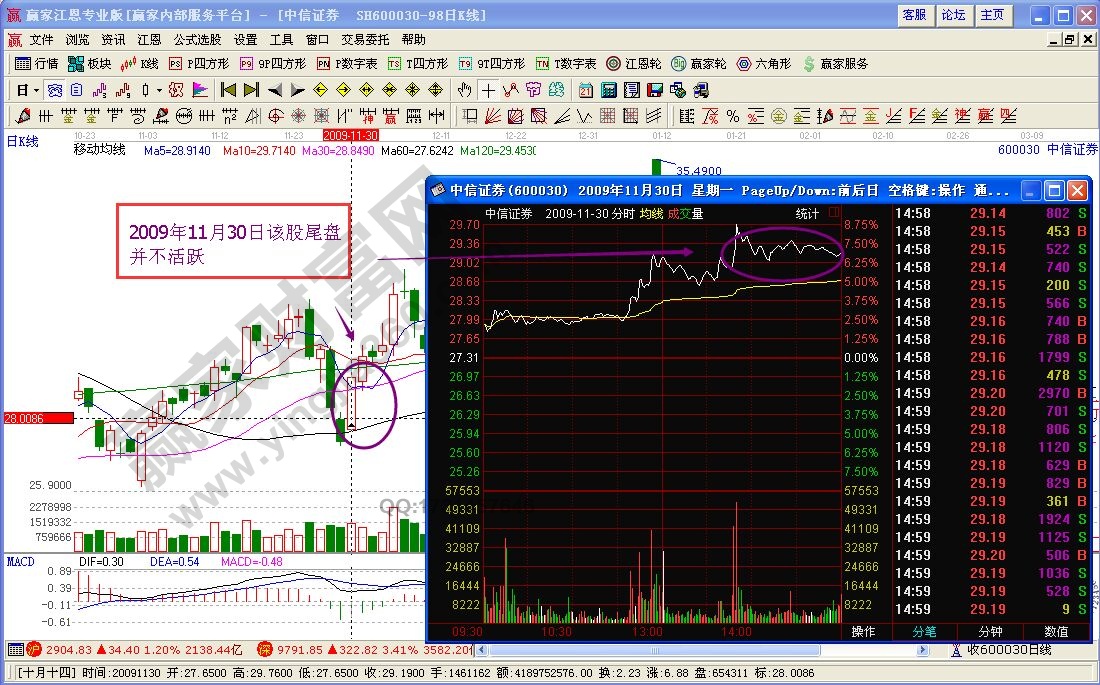Click 收600030日线 in status bar

[x=1009, y=651]
